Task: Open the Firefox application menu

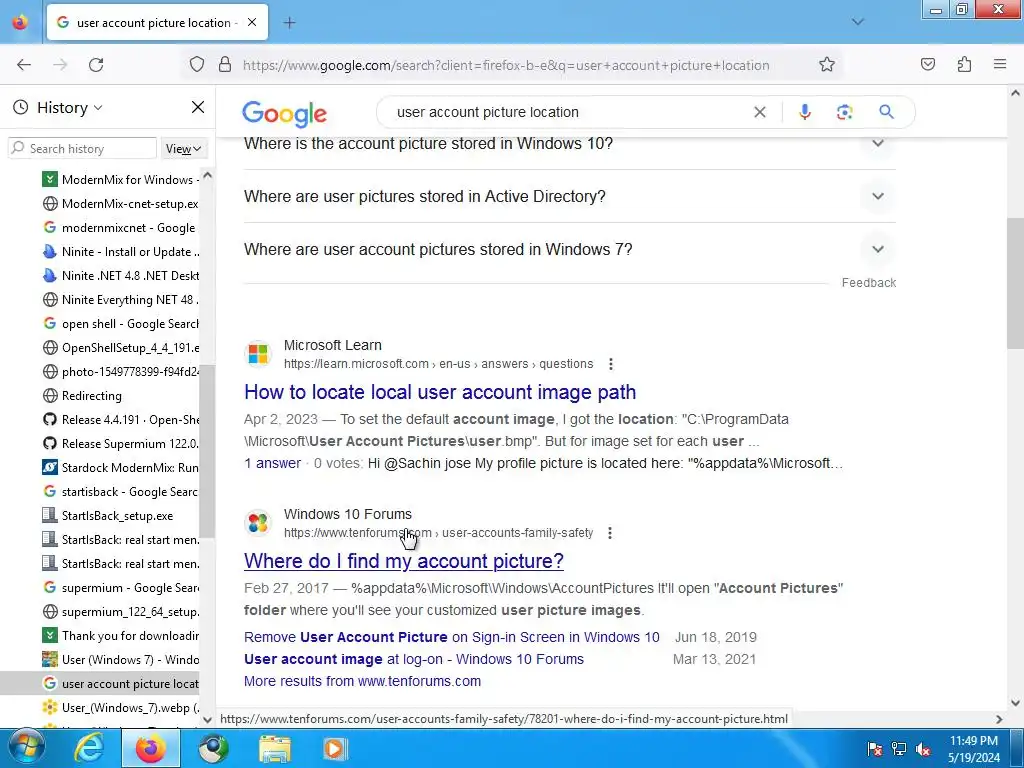Action: coord(1000,64)
